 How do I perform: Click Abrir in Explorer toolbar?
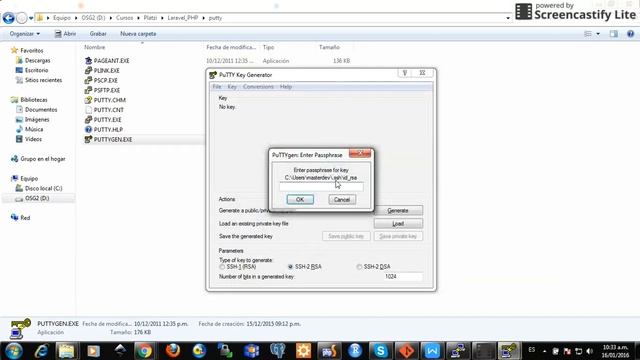tap(65, 34)
